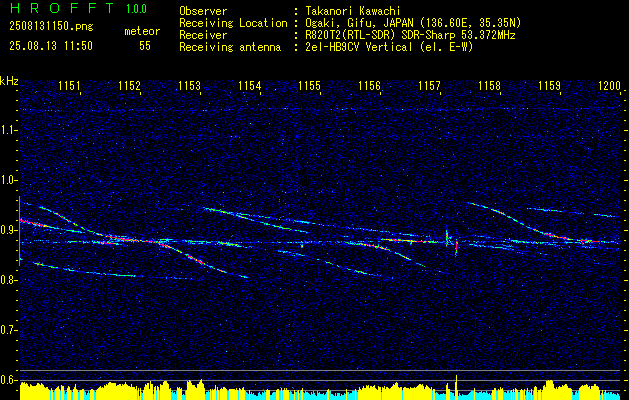The image size is (629, 400).
Task: Click time axis marker 1200
Action: click(x=609, y=85)
